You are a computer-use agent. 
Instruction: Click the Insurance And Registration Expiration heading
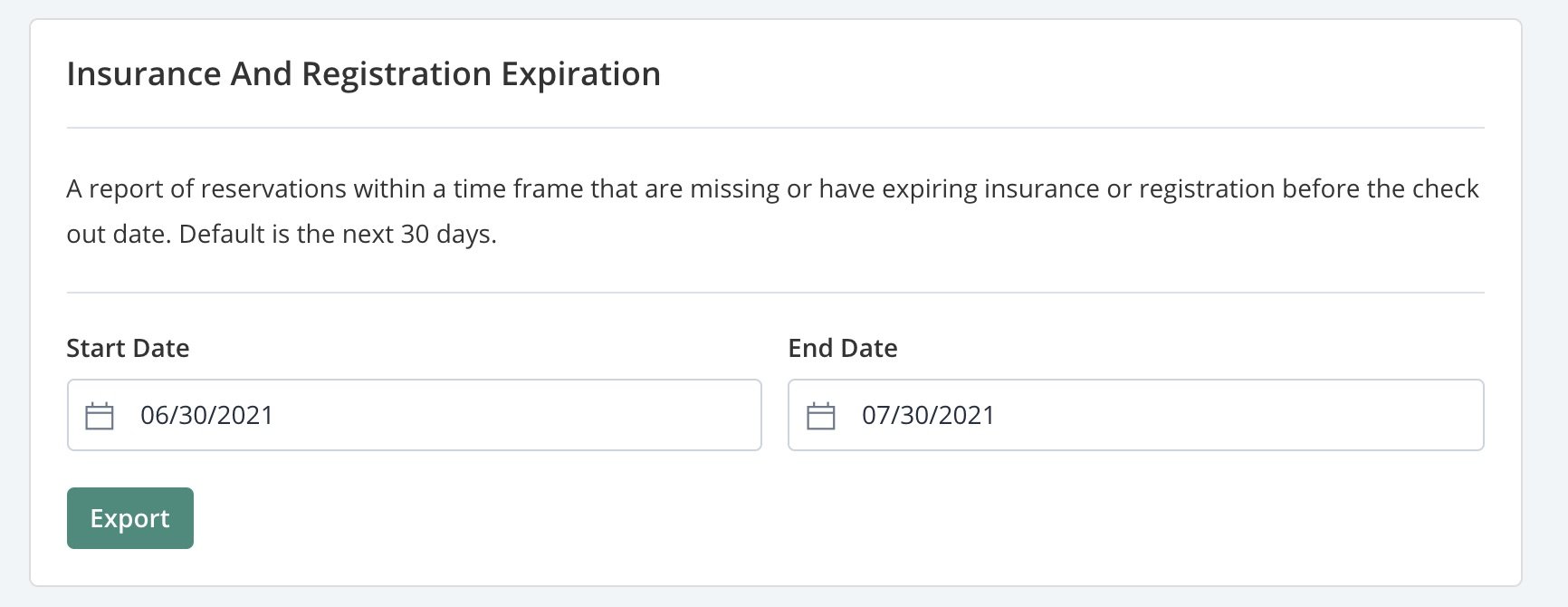(364, 74)
